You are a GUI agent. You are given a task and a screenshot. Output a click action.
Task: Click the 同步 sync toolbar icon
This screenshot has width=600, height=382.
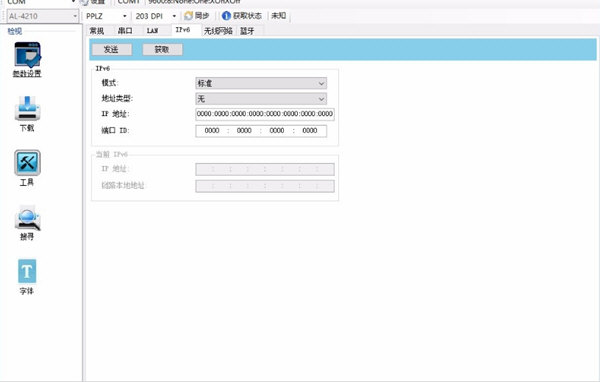tap(197, 16)
